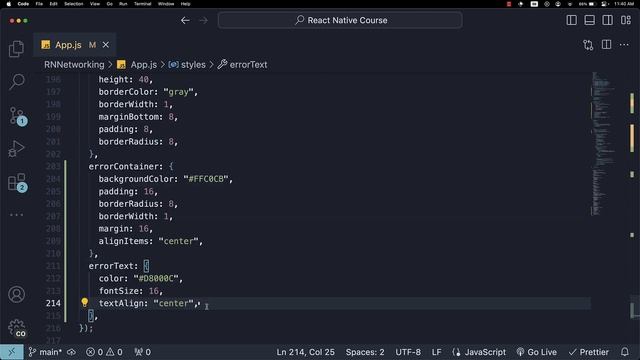The width and height of the screenshot is (640, 360).
Task: Open the Help menu
Action: tap(185, 4)
